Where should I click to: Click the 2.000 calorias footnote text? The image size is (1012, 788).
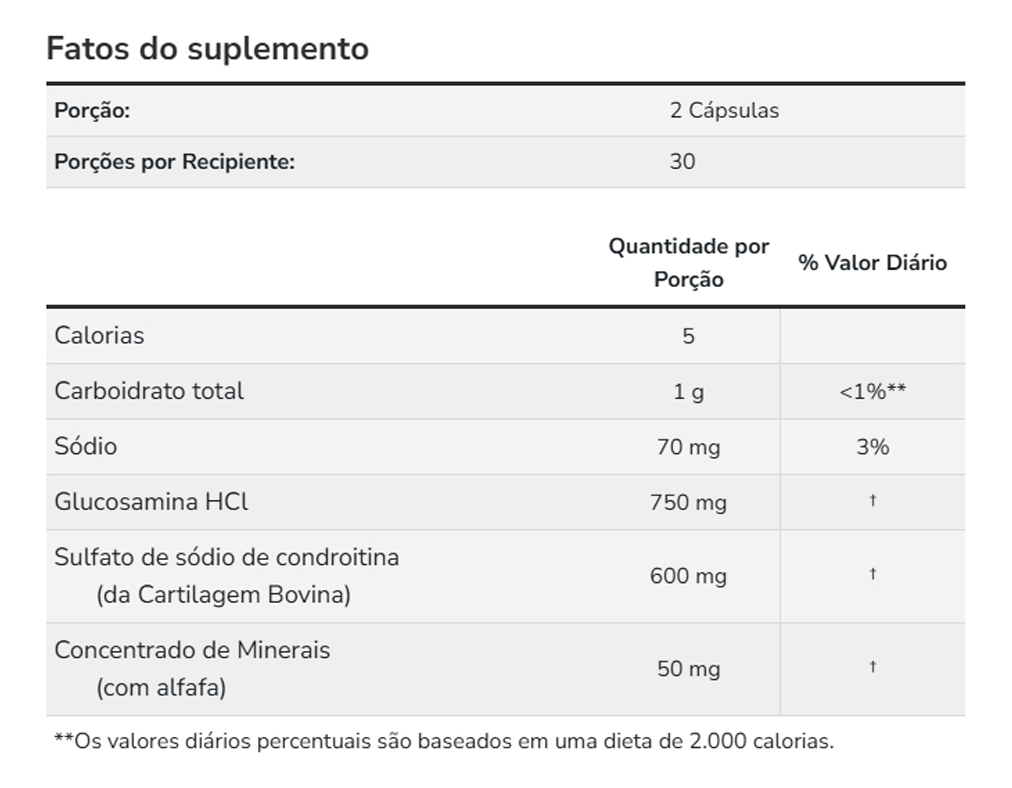click(x=442, y=742)
